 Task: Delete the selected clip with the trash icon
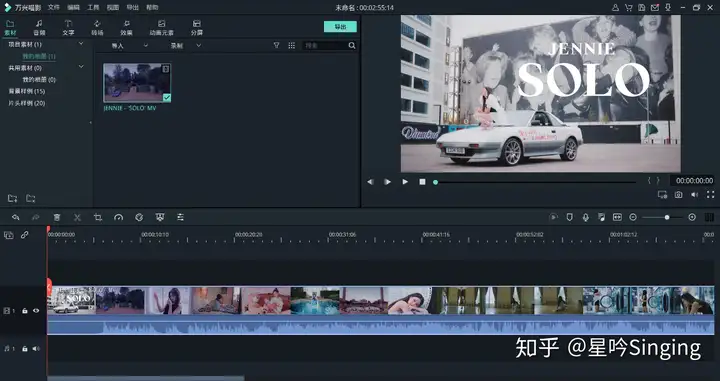[x=57, y=218]
